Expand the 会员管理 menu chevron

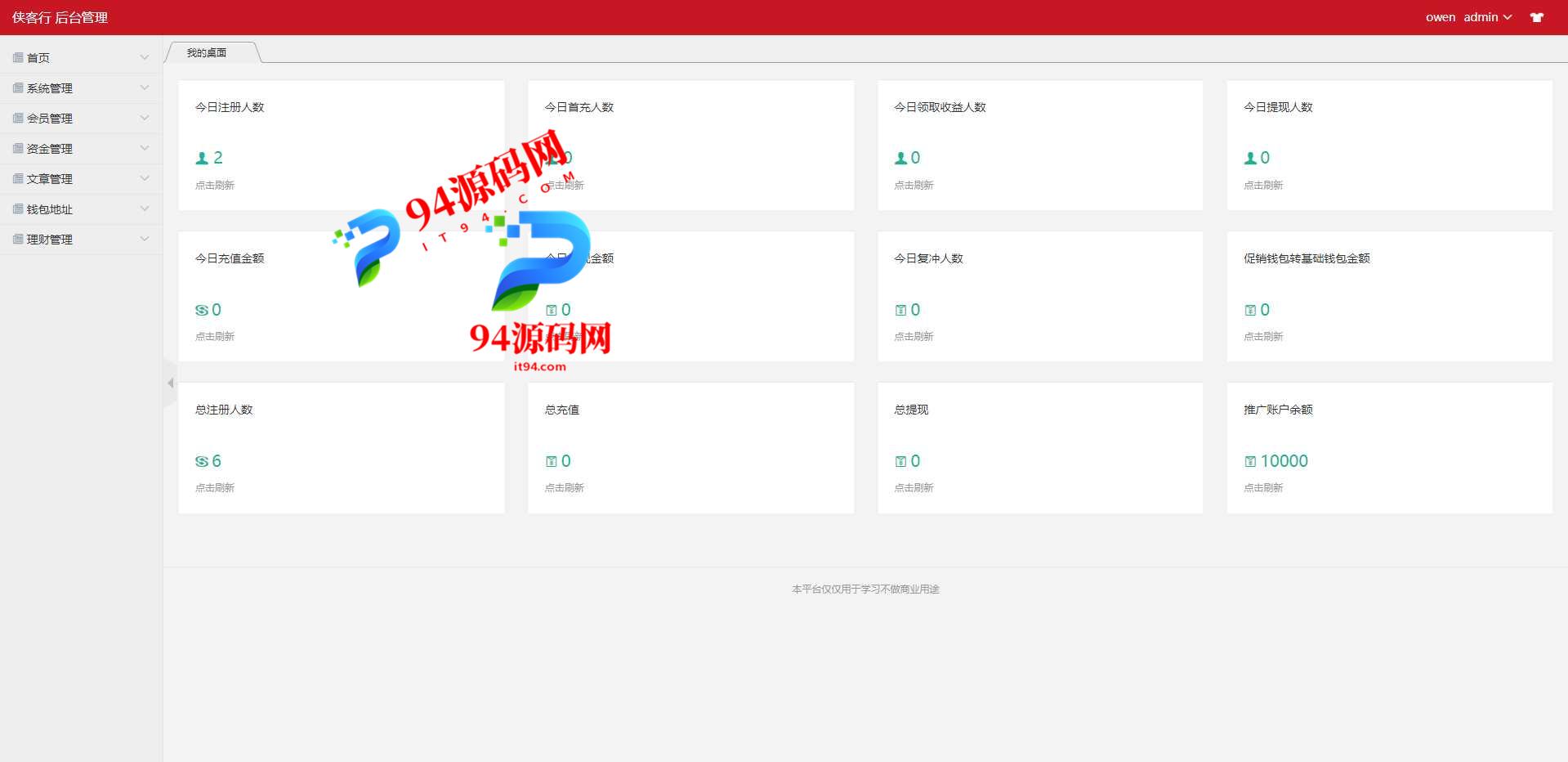pos(145,118)
